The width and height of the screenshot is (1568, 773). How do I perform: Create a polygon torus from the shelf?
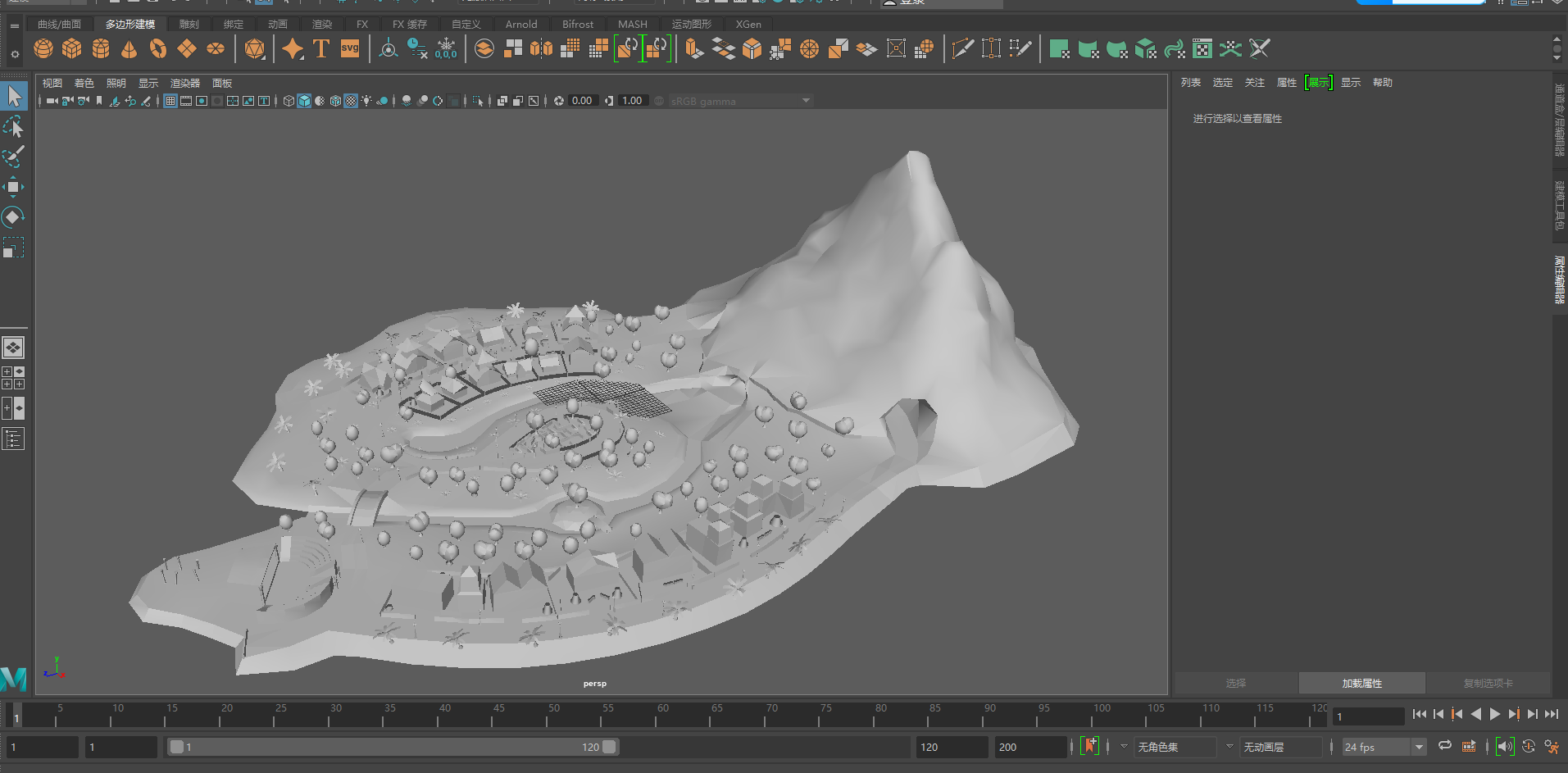tap(158, 49)
